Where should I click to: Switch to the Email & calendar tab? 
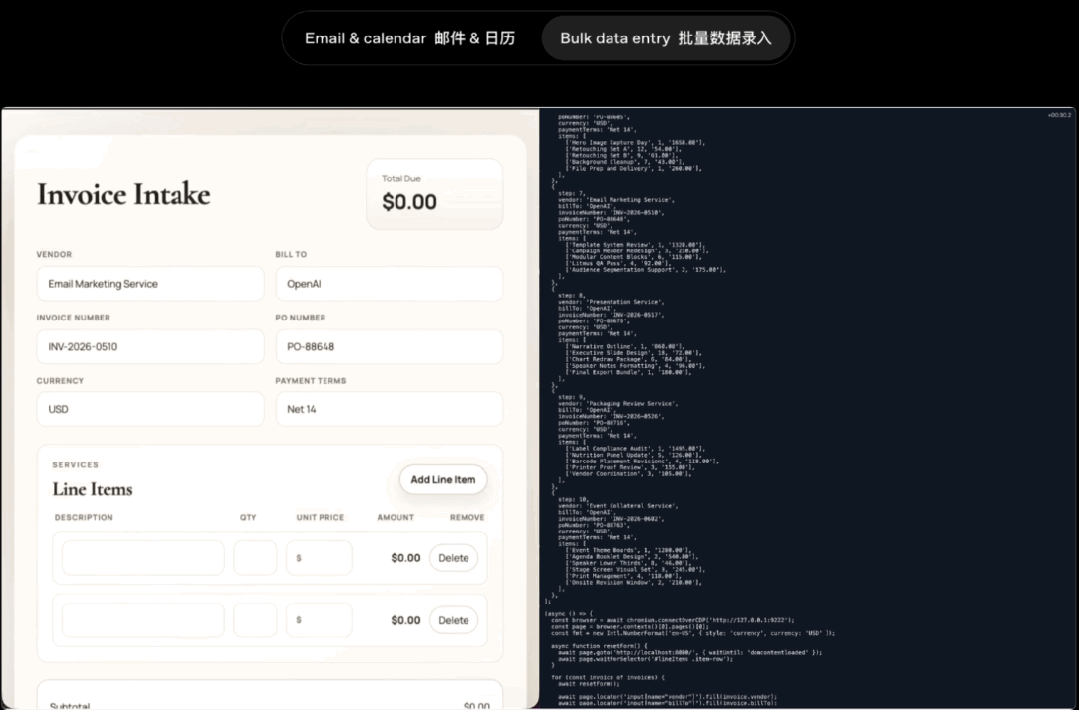pos(410,38)
